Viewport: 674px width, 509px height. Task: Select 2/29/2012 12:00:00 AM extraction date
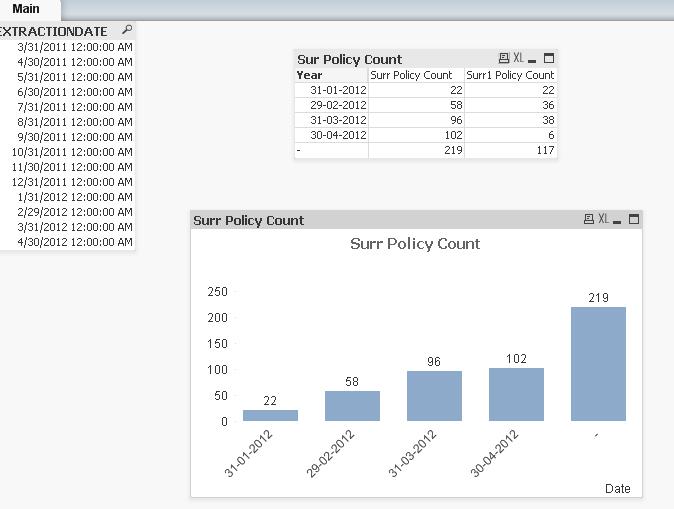[x=67, y=212]
